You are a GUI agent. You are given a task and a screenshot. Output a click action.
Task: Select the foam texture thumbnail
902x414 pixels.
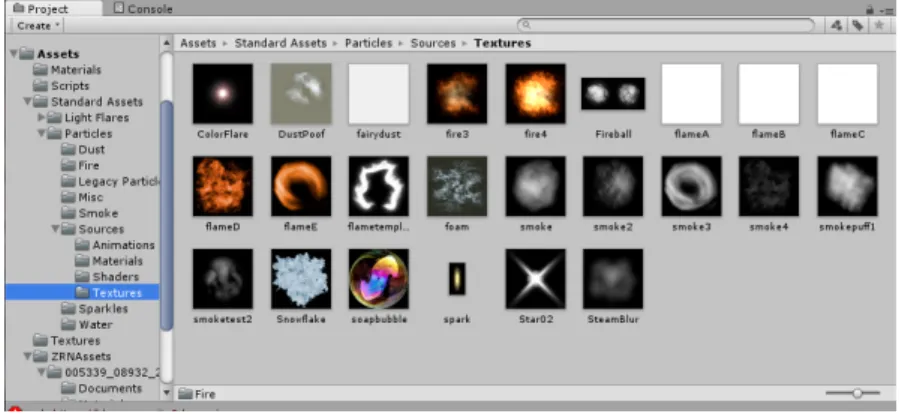point(457,186)
